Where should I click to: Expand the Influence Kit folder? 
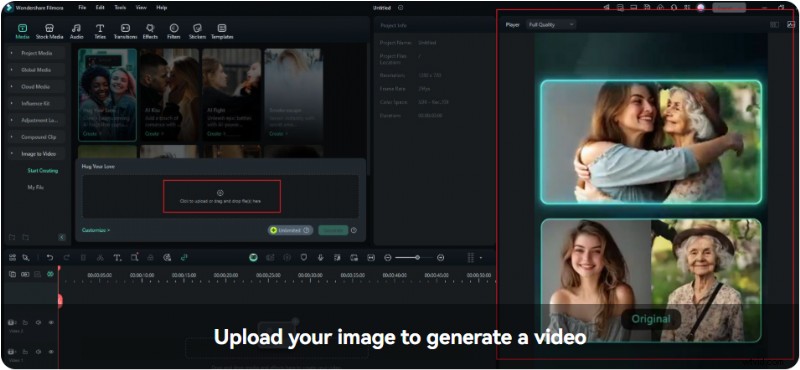point(36,104)
